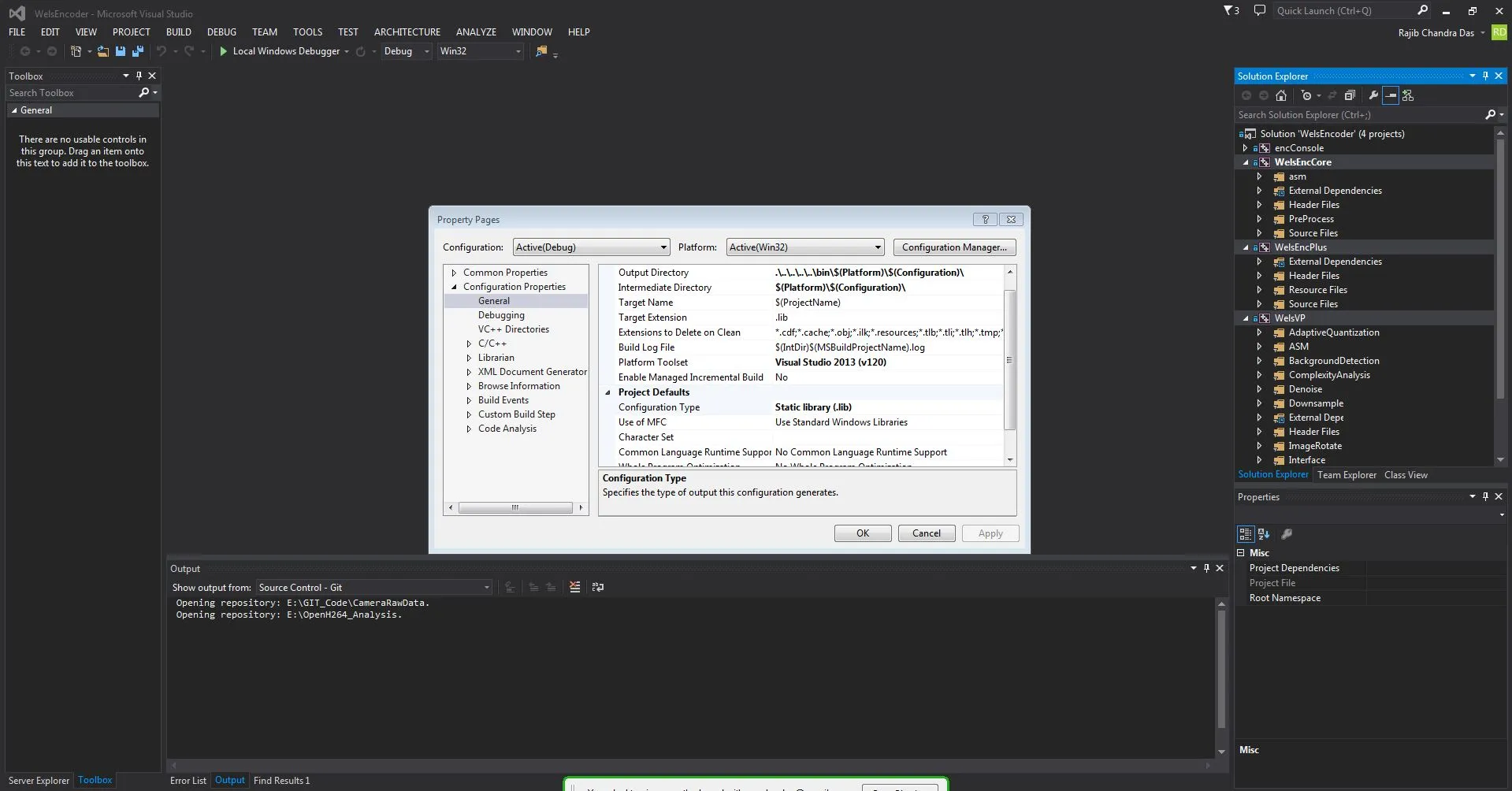1512x791 pixels.
Task: Open the Platform dropdown in Property Pages
Action: click(x=804, y=247)
